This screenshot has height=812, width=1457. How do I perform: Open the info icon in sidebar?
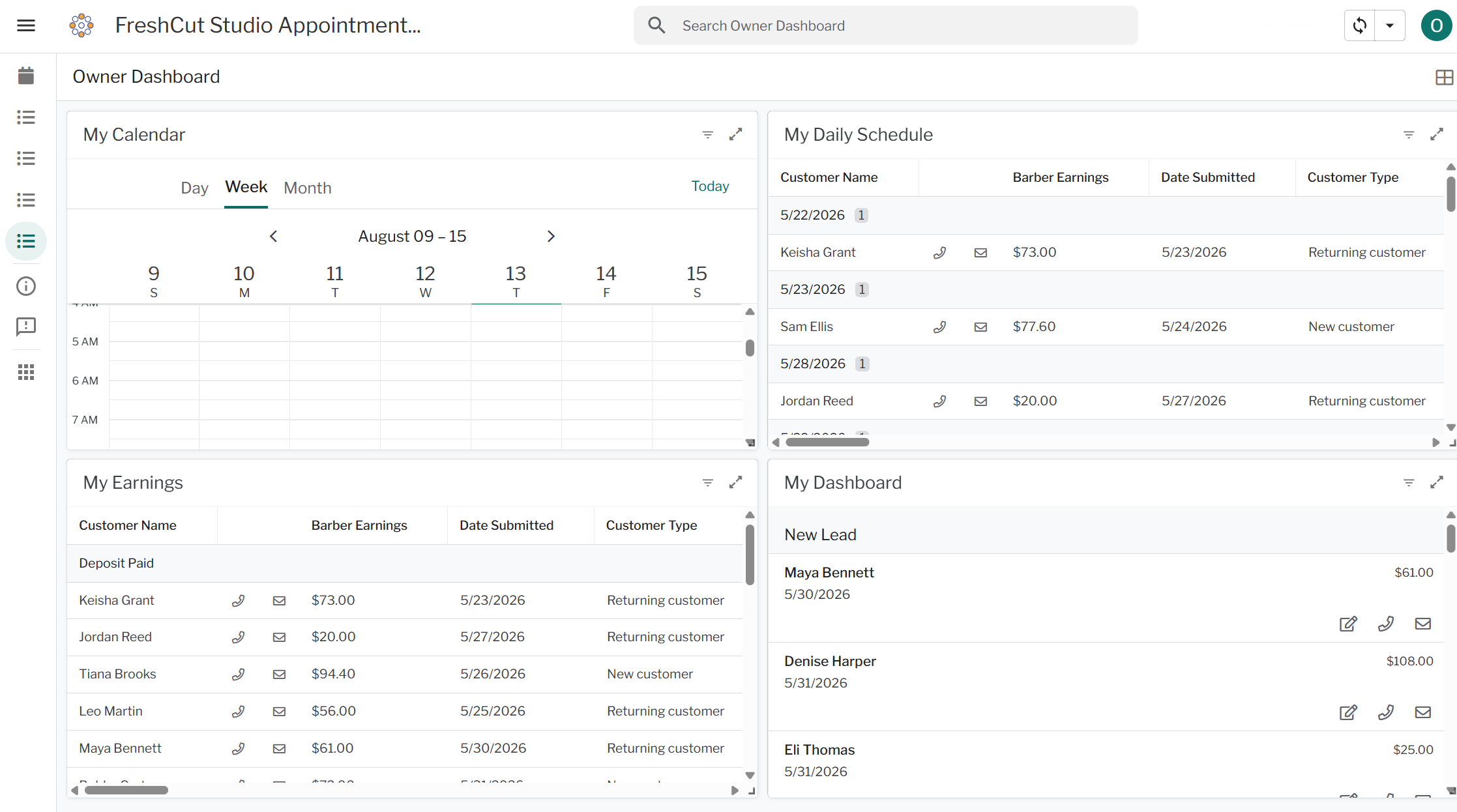pyautogui.click(x=26, y=286)
